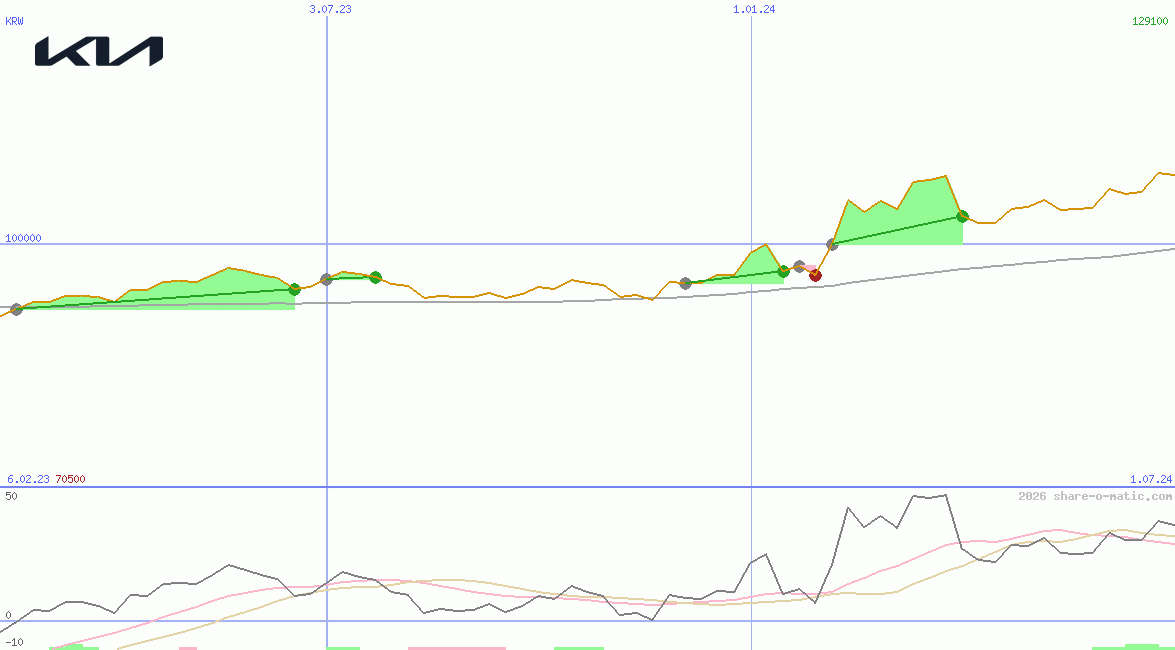Click the KRW currency label
The height and width of the screenshot is (650, 1175).
(15, 21)
